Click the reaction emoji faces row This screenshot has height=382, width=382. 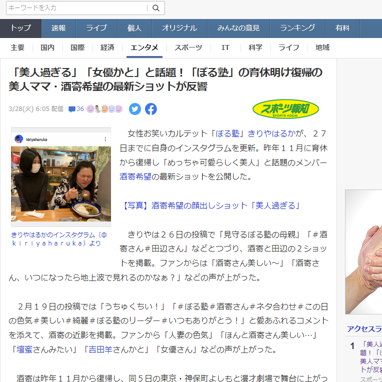104,109
